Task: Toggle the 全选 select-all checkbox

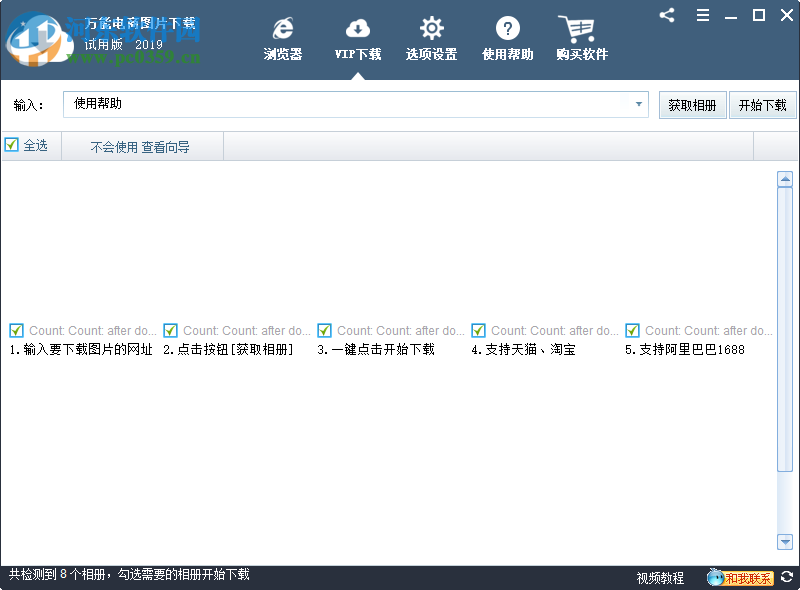Action: [x=11, y=145]
